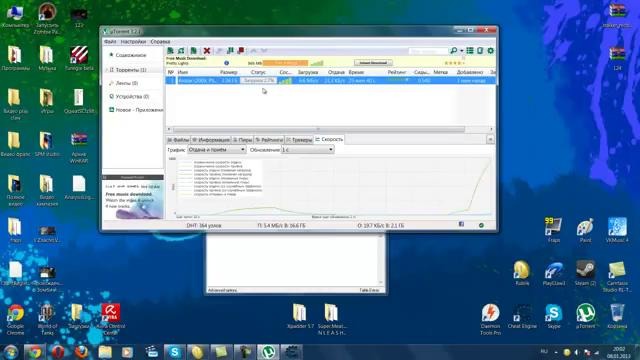Click the torrent list horizontal scrollbar
This screenshot has width=640, height=360.
pos(318,129)
